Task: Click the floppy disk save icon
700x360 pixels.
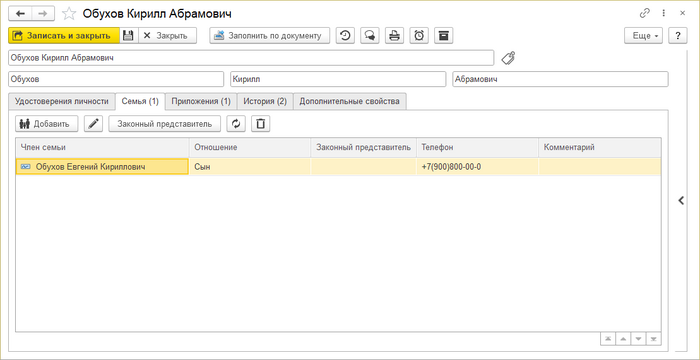Action: pyautogui.click(x=129, y=36)
